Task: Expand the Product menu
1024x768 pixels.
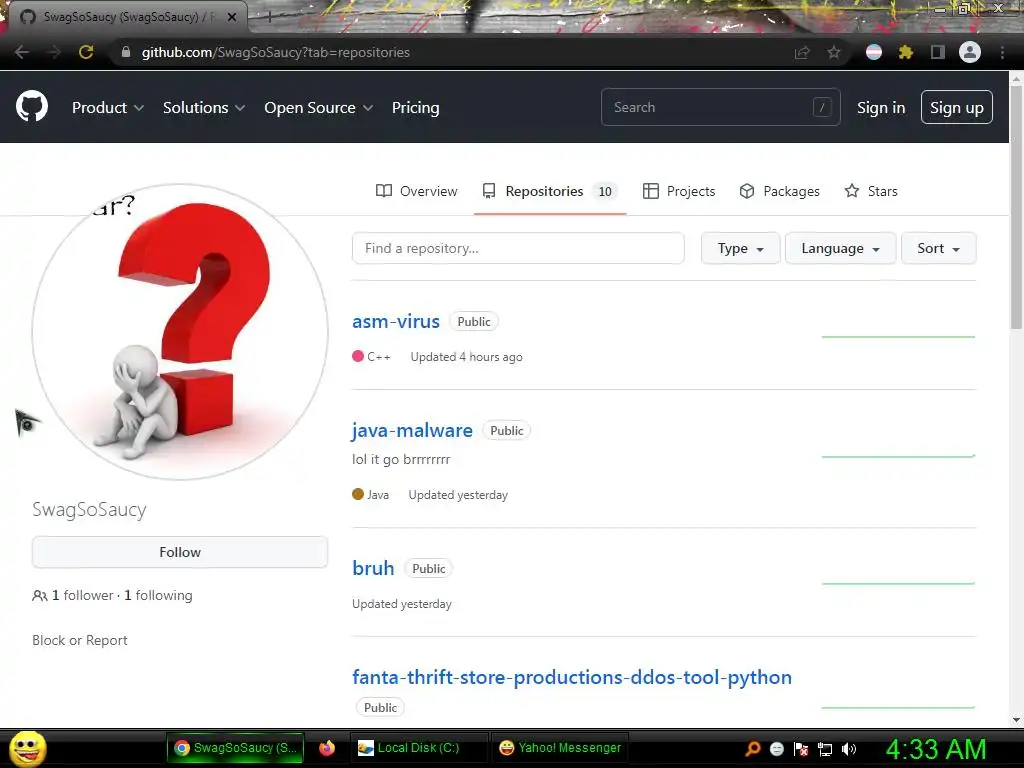Action: pyautogui.click(x=108, y=108)
